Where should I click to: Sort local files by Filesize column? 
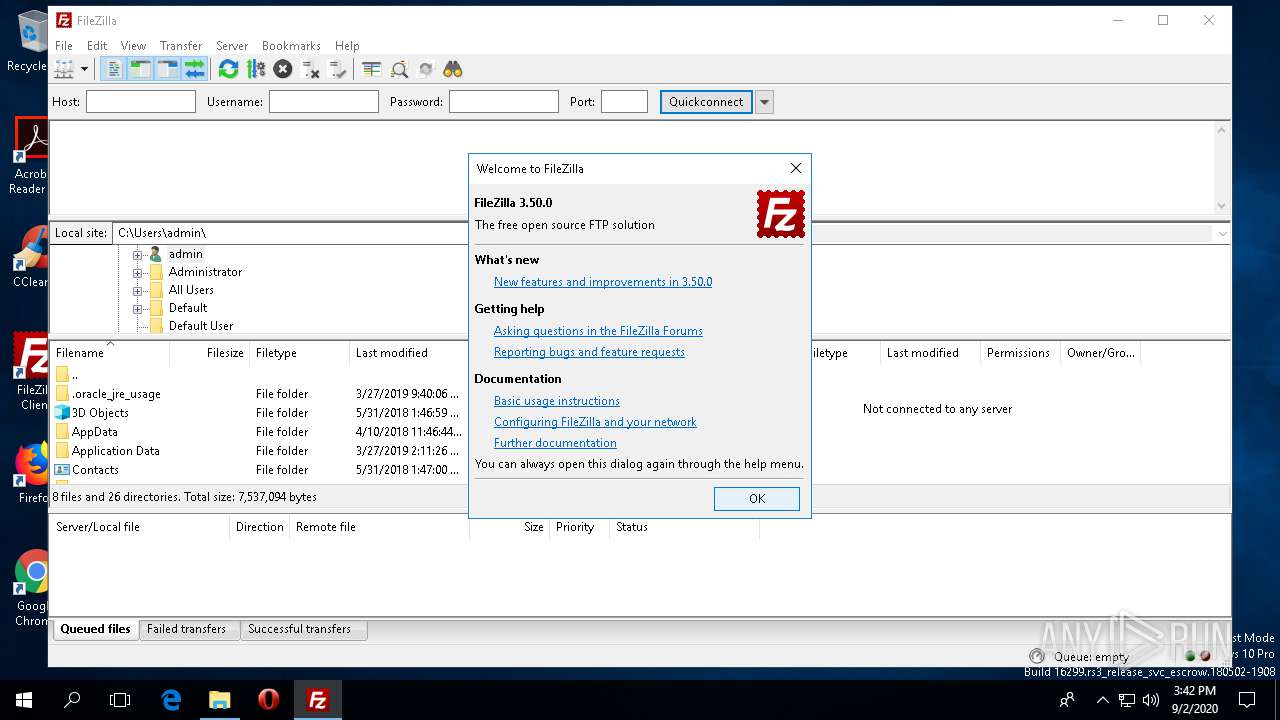pos(210,353)
